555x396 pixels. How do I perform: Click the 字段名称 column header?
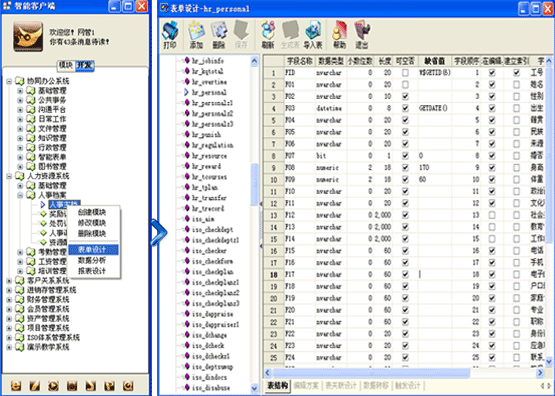pyautogui.click(x=300, y=61)
